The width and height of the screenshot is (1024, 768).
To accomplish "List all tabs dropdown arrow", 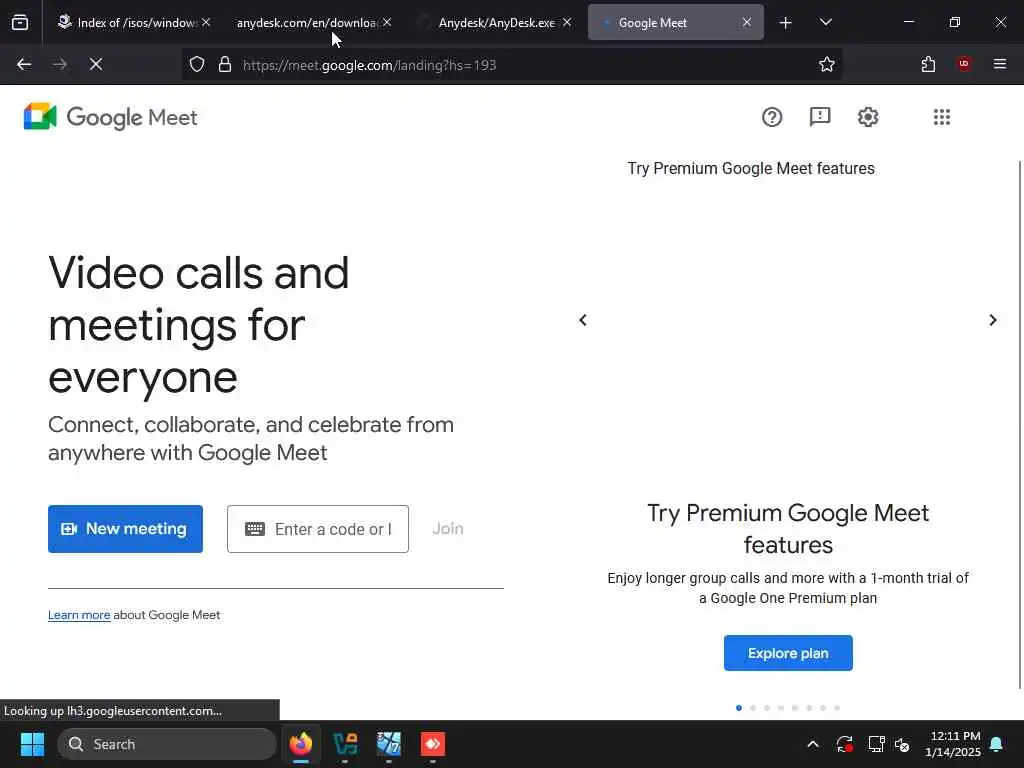I will [825, 22].
